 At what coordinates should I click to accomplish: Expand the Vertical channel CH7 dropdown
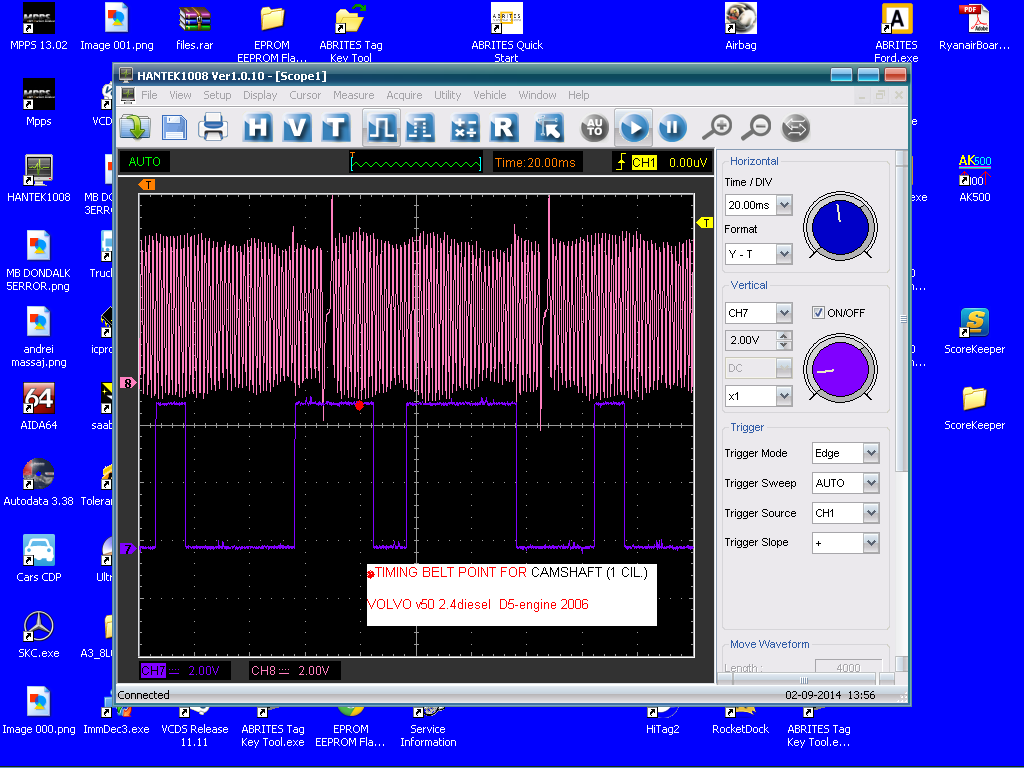coord(783,313)
